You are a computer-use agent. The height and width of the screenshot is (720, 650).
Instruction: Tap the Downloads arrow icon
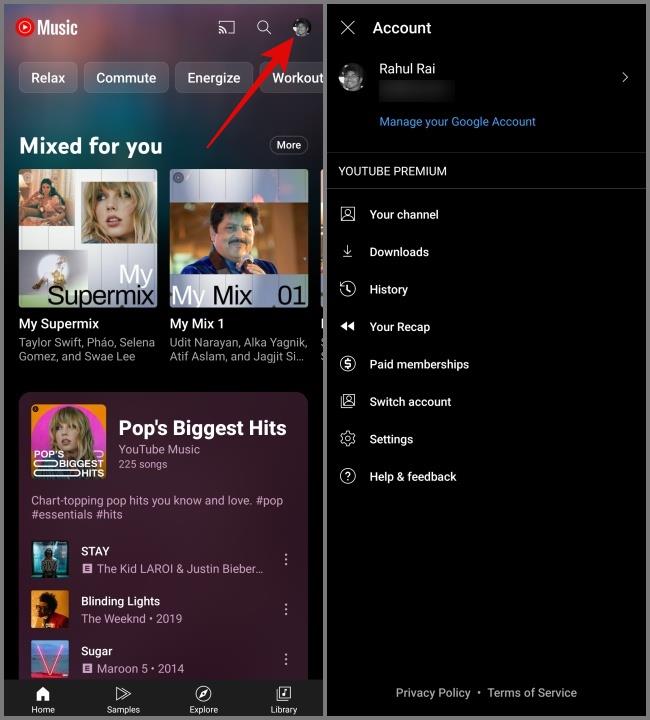348,252
